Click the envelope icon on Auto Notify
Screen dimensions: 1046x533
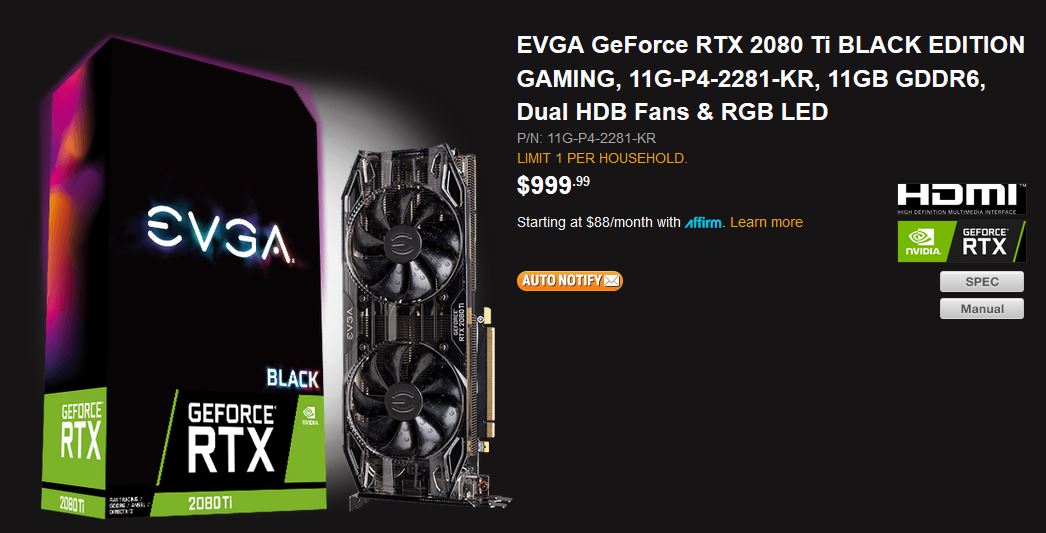click(x=612, y=281)
